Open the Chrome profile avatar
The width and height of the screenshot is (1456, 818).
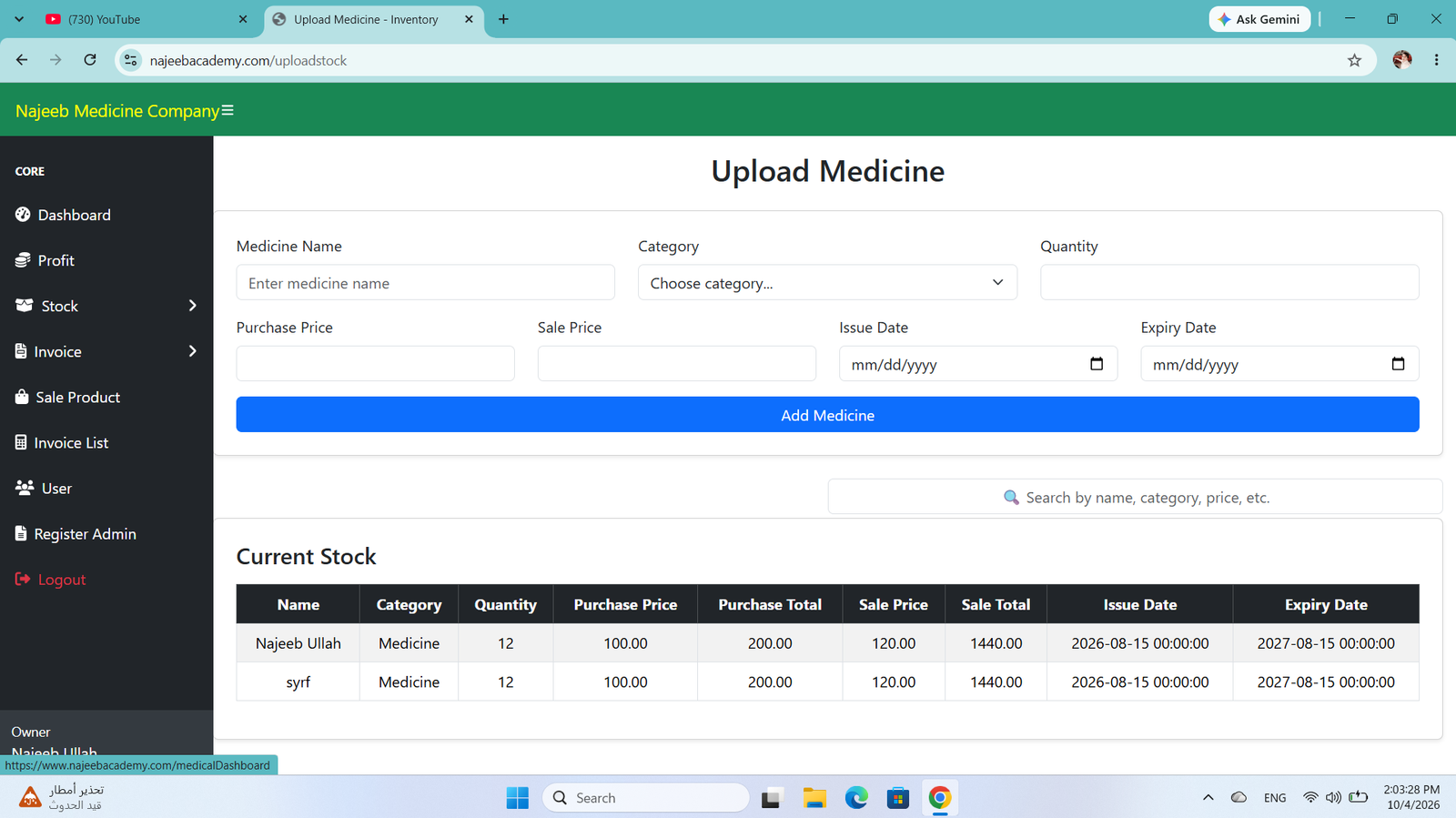[1402, 60]
